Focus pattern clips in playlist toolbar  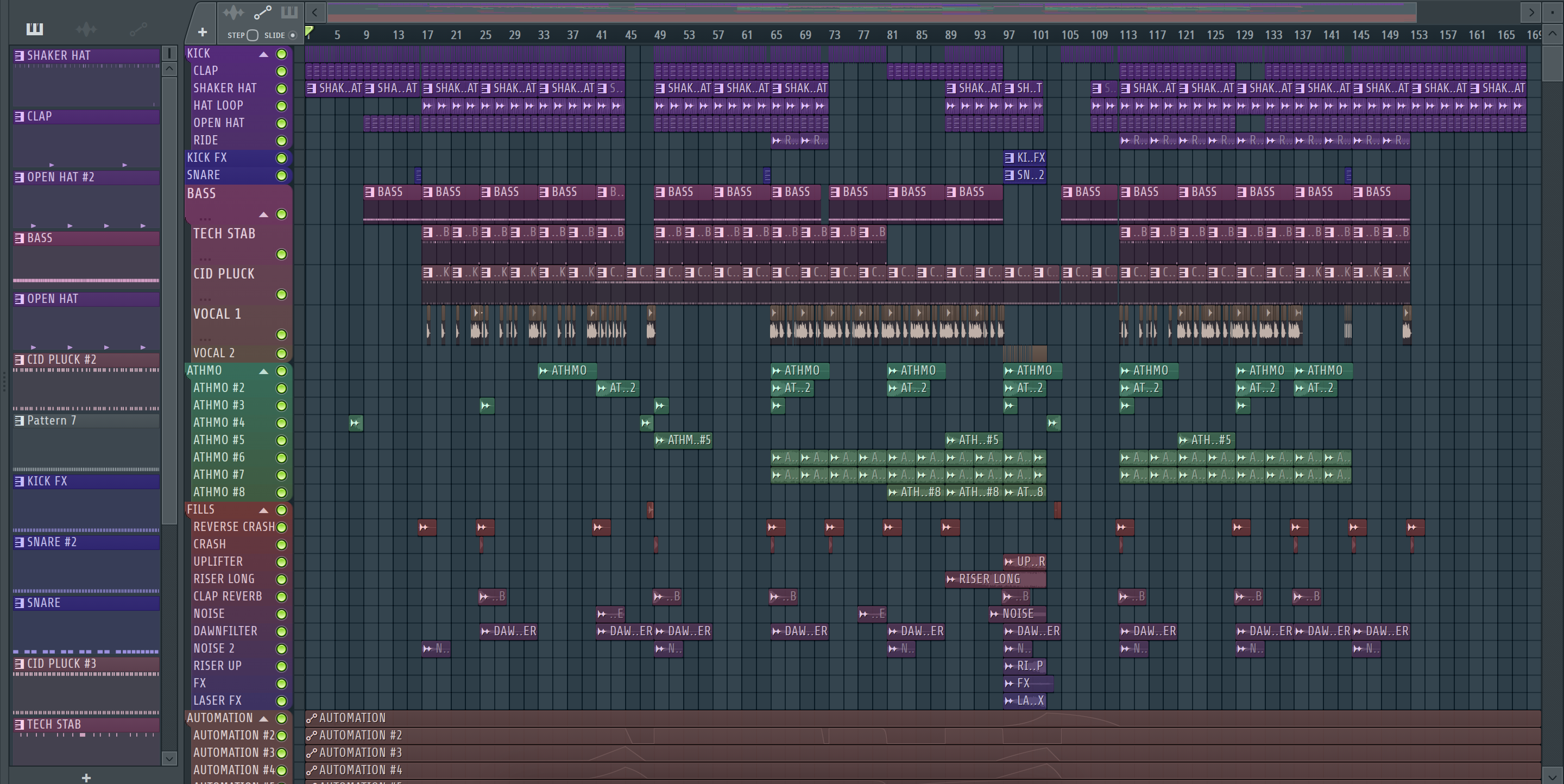pyautogui.click(x=289, y=12)
